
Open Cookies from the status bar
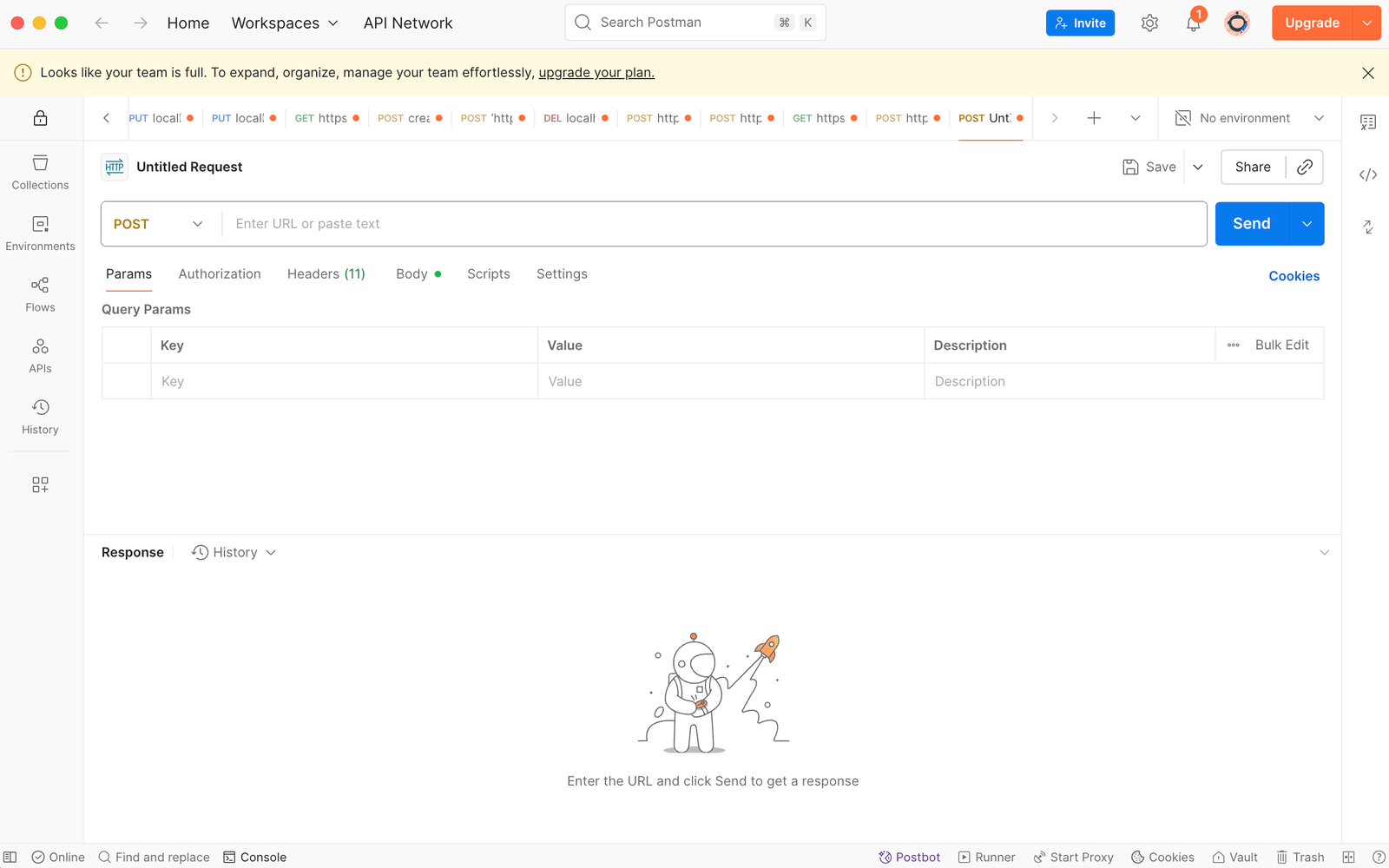[x=1162, y=857]
